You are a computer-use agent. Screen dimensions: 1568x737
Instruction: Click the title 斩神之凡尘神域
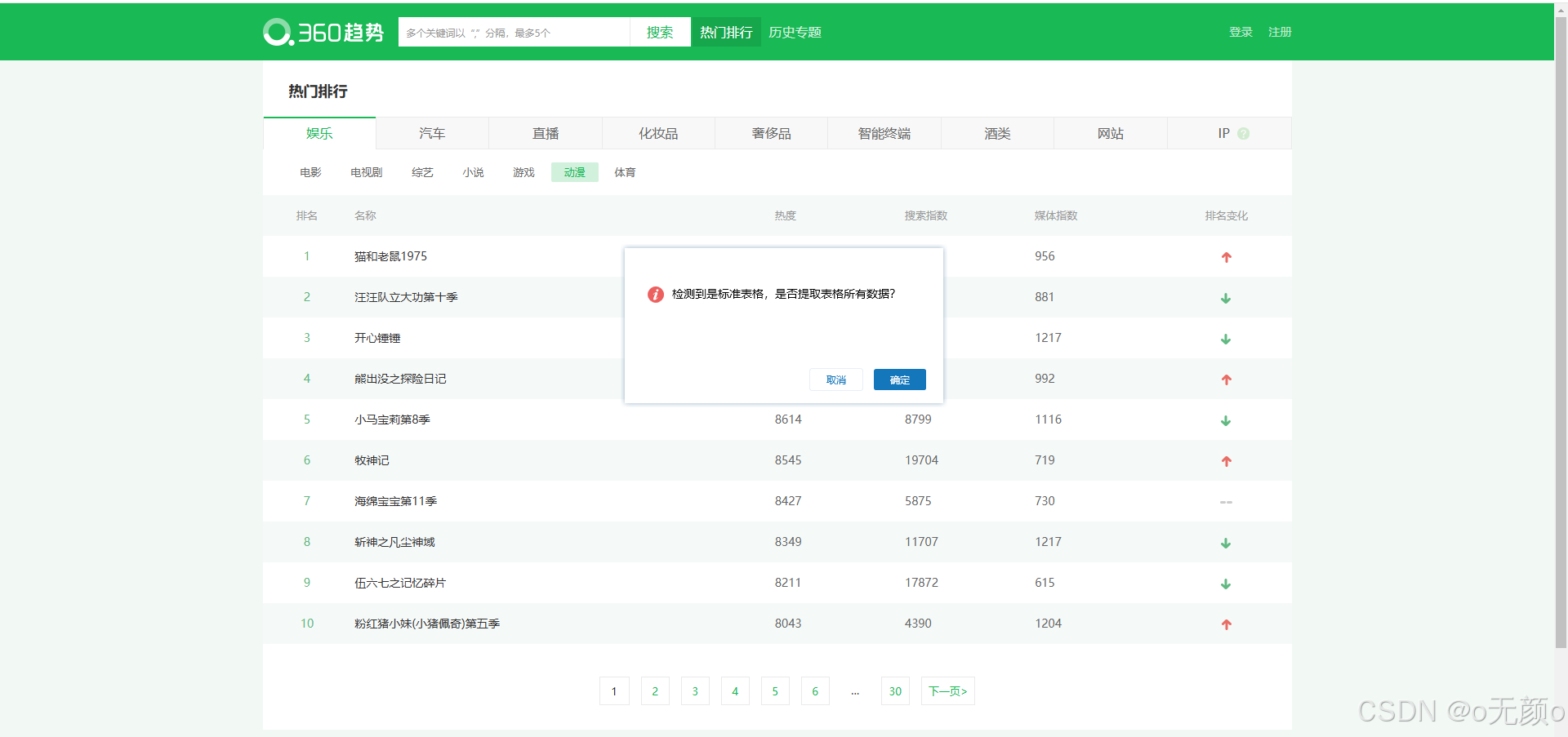394,542
